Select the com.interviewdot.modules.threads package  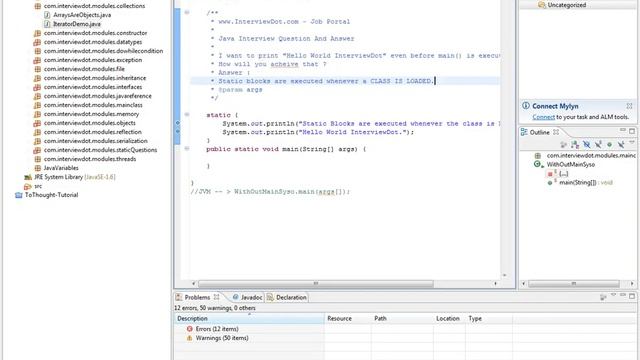[90, 159]
